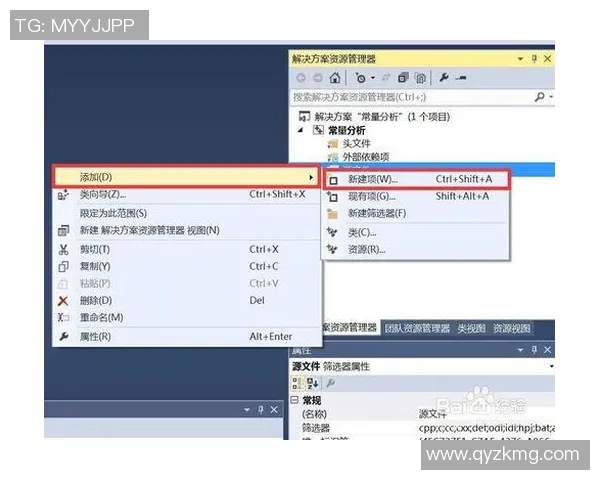600x480 pixels.
Task: Select the solution node 解决方案 "常量分析"
Action: point(382,116)
